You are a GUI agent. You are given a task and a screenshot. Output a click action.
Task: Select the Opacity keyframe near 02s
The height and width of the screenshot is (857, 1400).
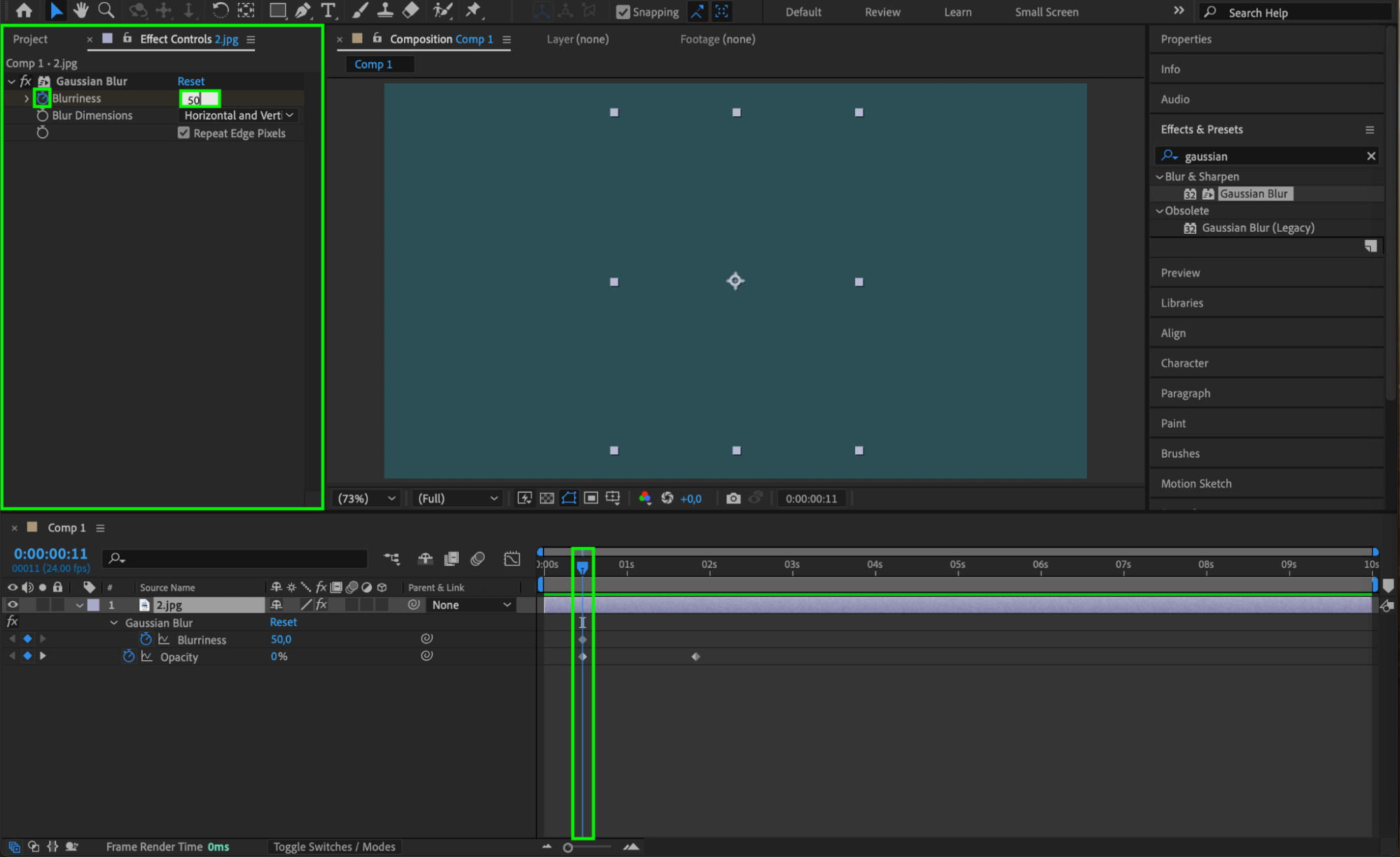pyautogui.click(x=695, y=657)
